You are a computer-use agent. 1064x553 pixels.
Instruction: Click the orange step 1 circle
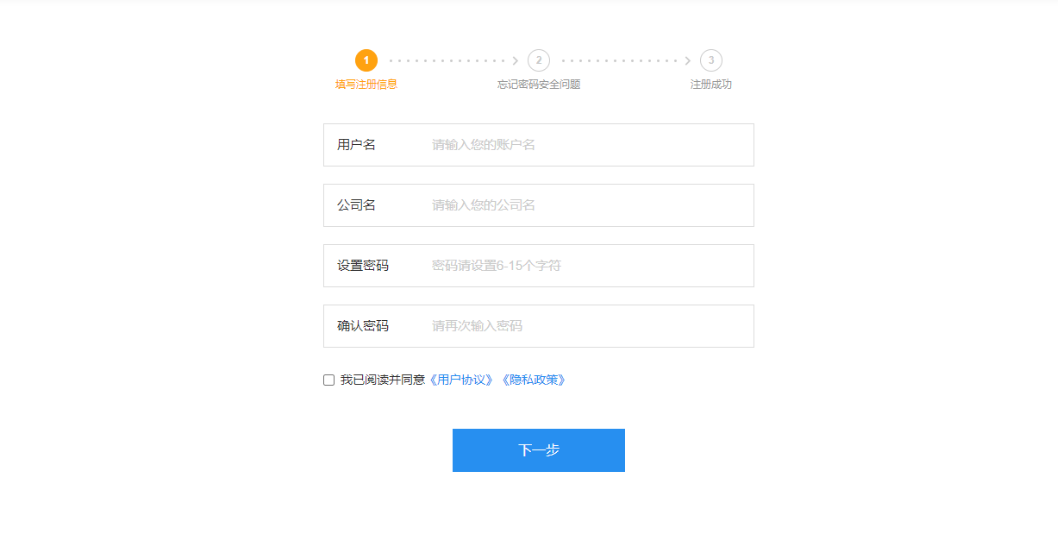tap(366, 60)
